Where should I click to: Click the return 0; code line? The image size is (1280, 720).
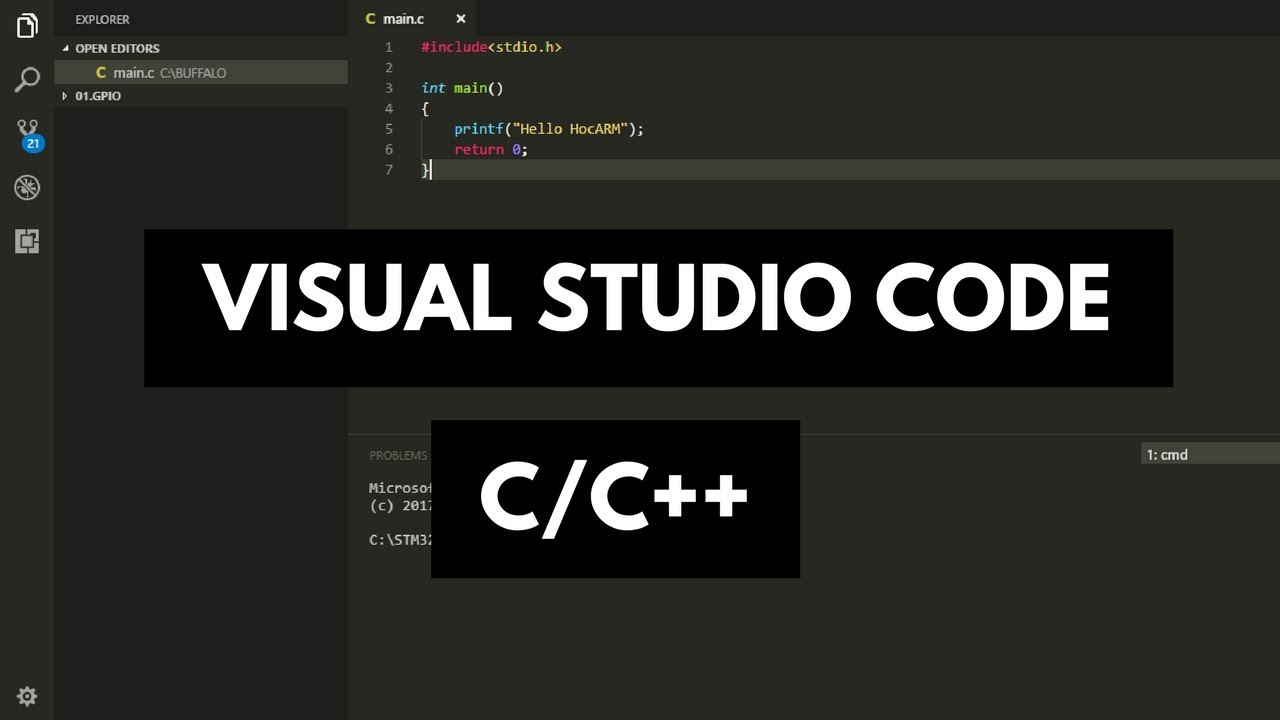click(x=490, y=149)
